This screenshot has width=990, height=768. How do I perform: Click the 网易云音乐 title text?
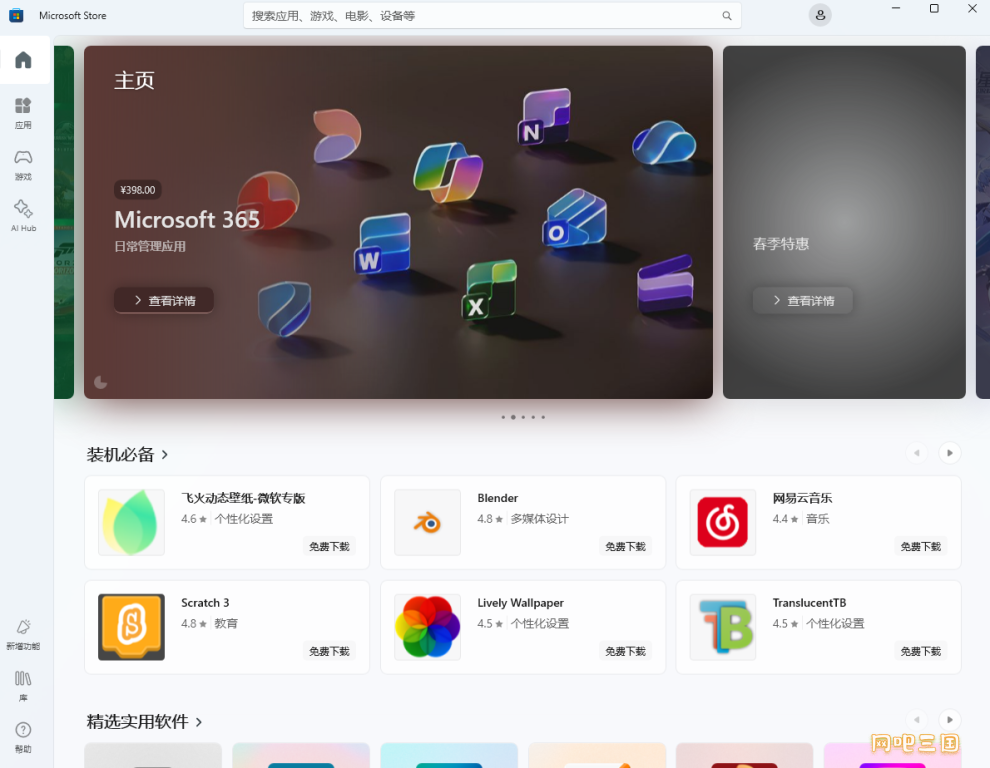pyautogui.click(x=802, y=498)
